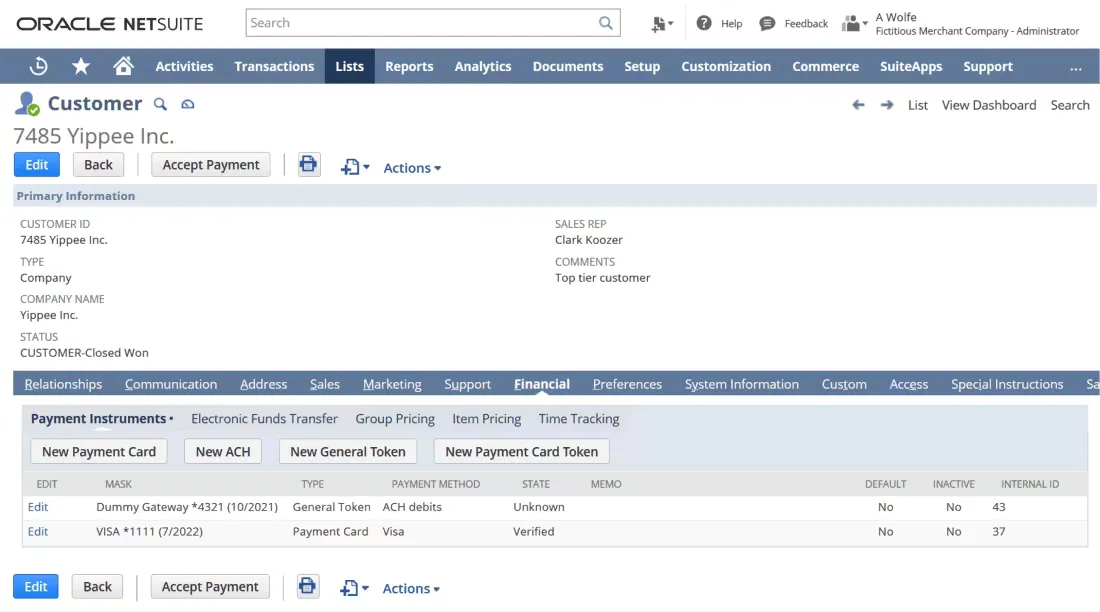The image size is (1100, 612).
Task: Click the quick search magnifier beside Customer title
Action: pyautogui.click(x=161, y=105)
